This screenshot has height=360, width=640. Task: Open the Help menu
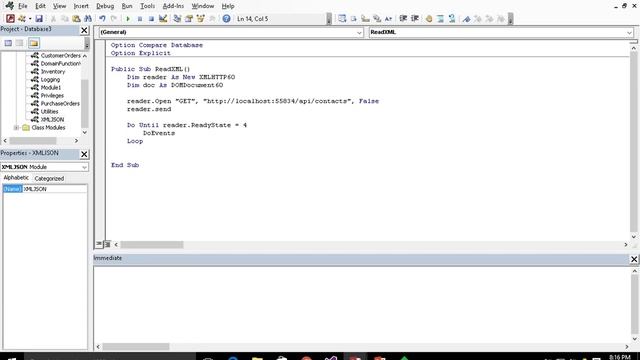[228, 6]
